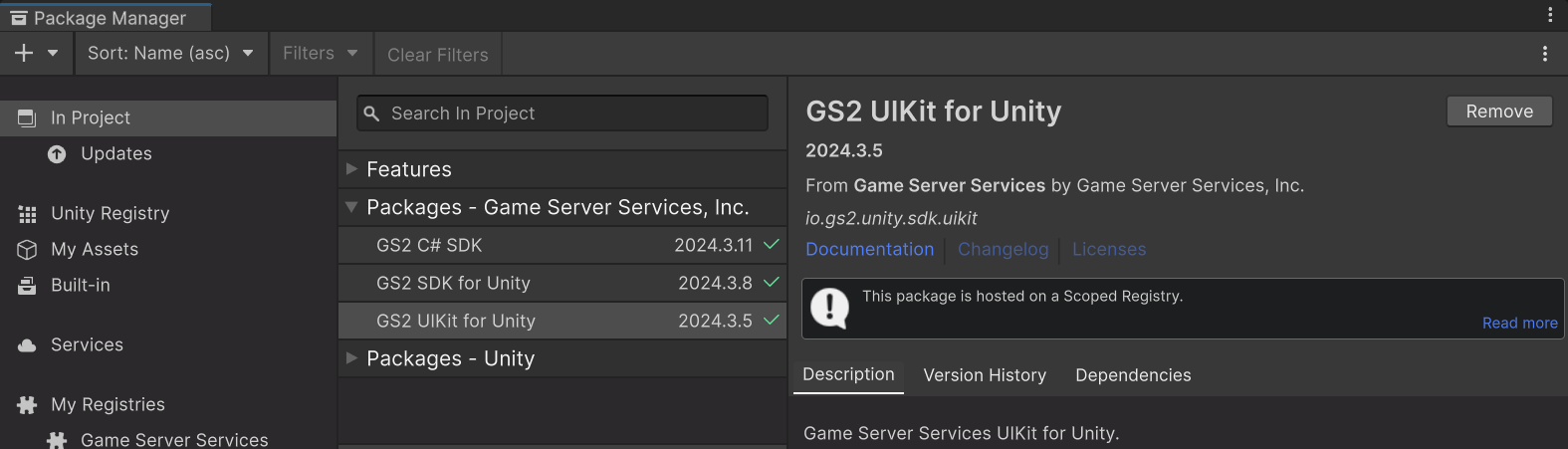This screenshot has width=1568, height=449.
Task: Open the Changelog link
Action: (x=1004, y=249)
